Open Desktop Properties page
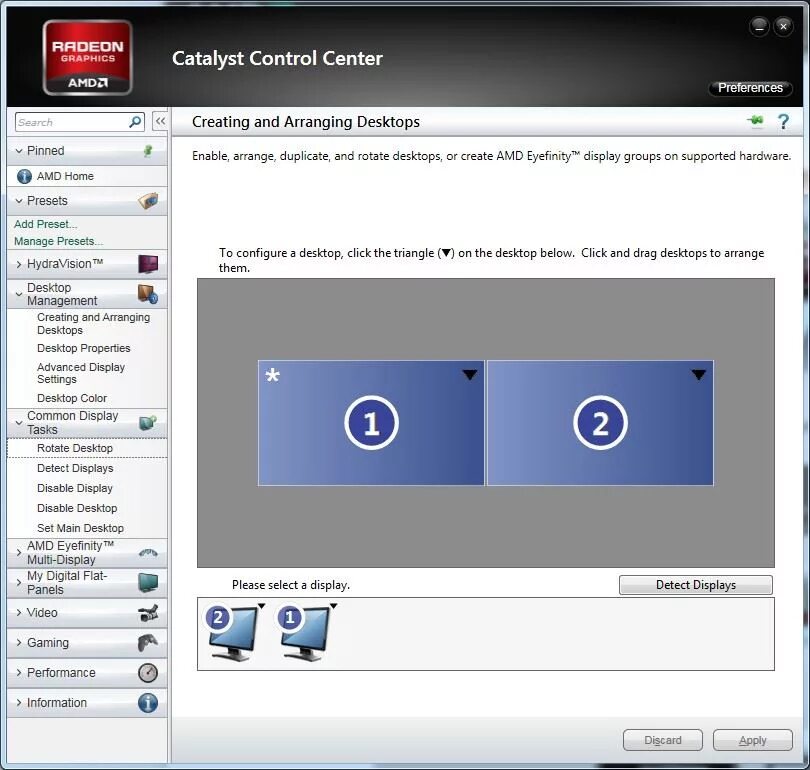Viewport: 810px width, 770px height. [84, 349]
